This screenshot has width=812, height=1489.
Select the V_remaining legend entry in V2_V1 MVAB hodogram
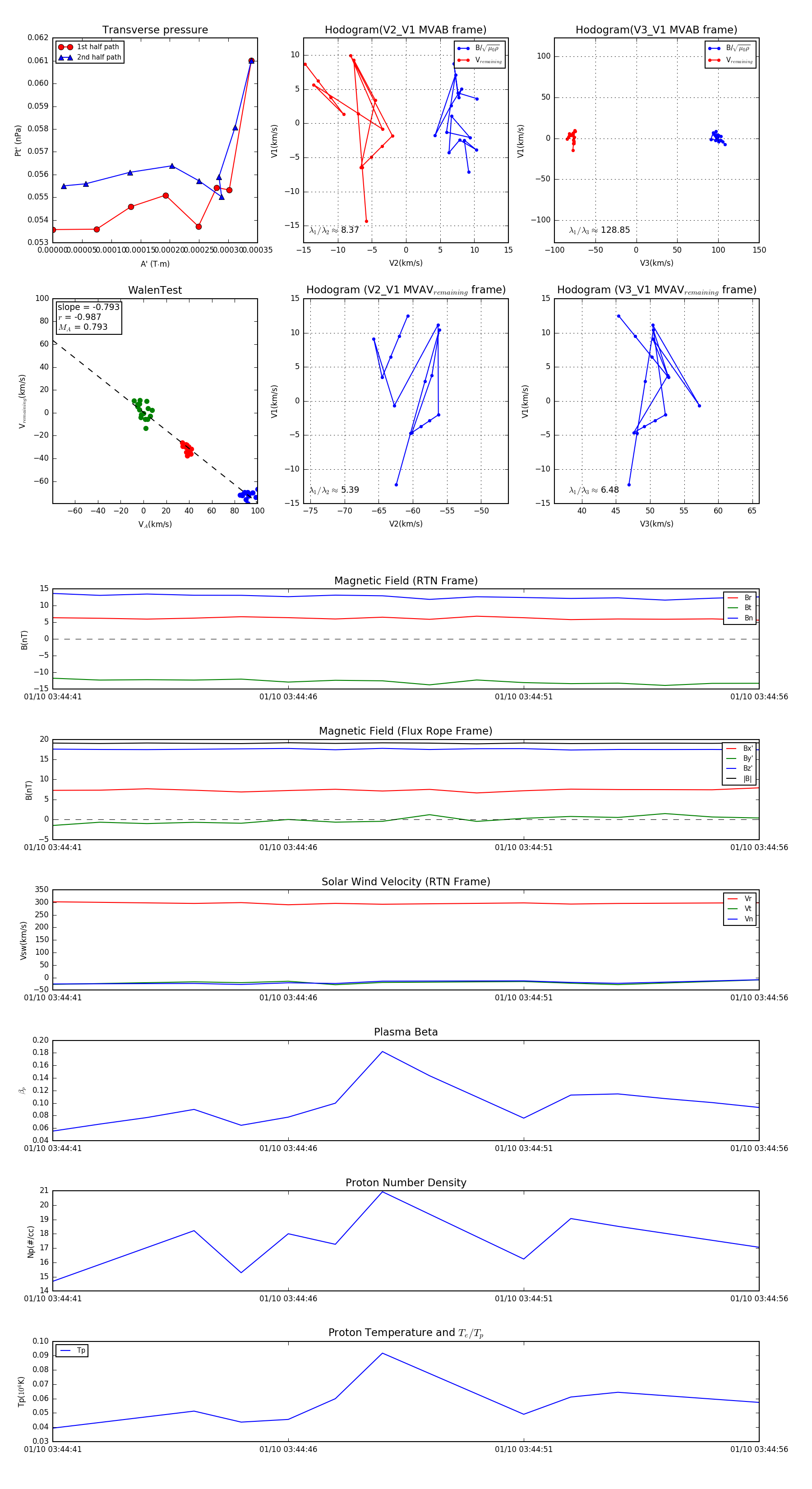480,60
